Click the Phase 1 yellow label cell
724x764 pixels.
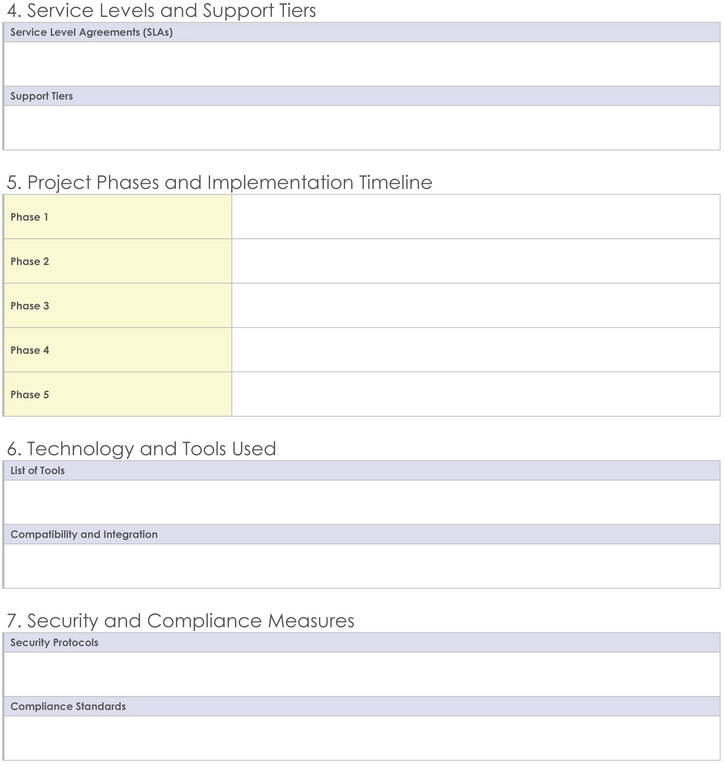pos(117,217)
